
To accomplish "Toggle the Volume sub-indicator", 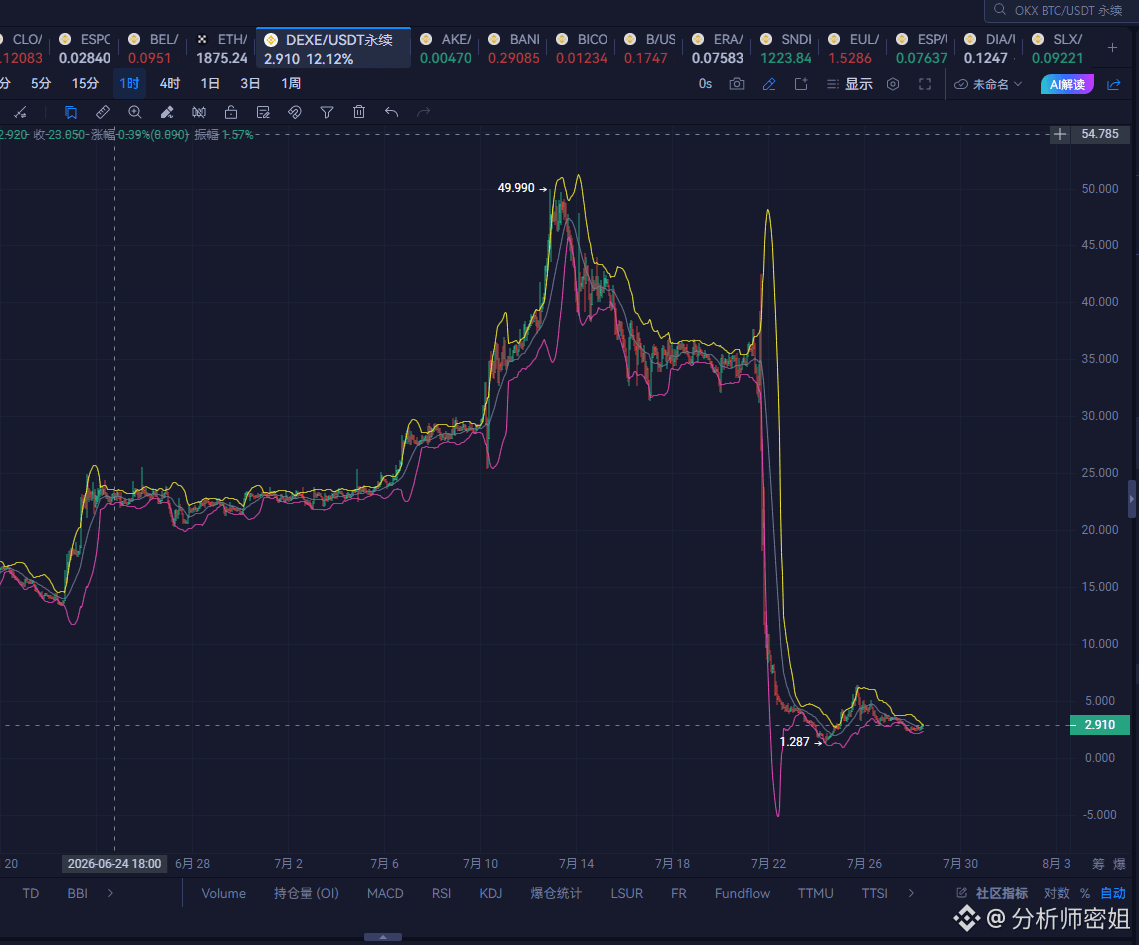I will (x=224, y=893).
